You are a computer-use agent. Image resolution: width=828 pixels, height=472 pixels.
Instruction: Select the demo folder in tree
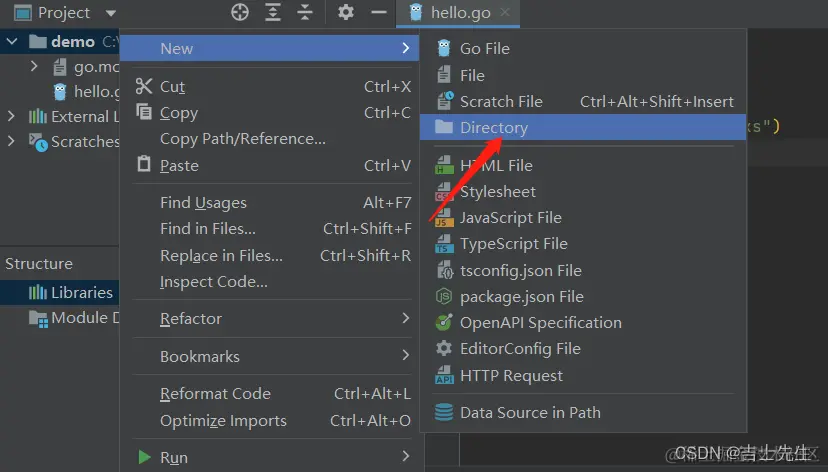[61, 41]
